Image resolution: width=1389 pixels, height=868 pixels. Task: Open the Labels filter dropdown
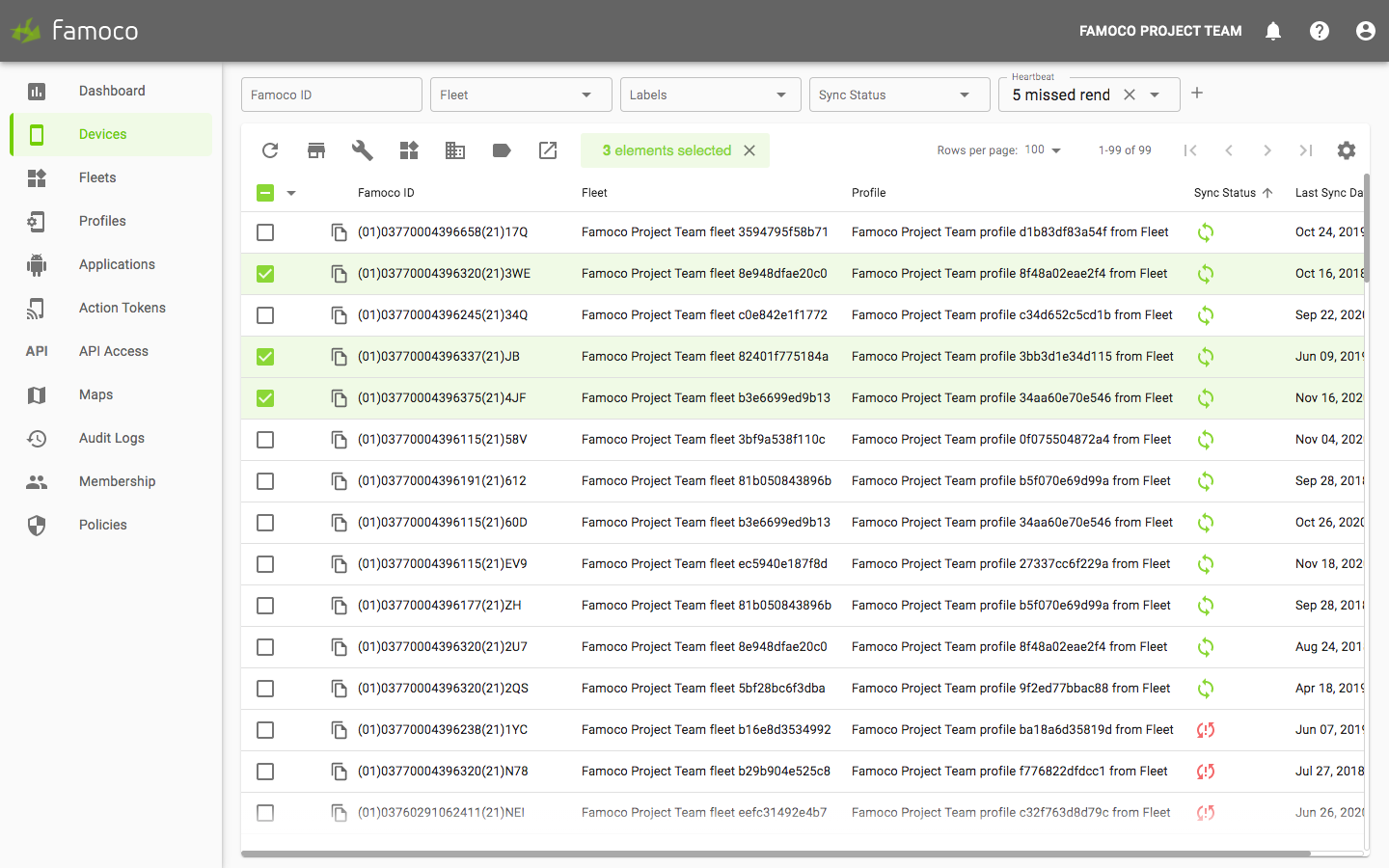[710, 95]
